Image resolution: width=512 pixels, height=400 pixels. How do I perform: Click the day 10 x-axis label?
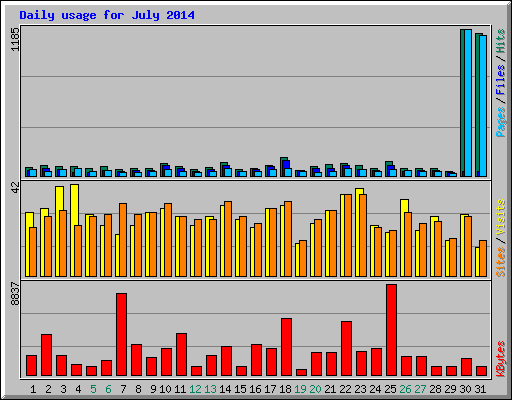[x=165, y=389]
